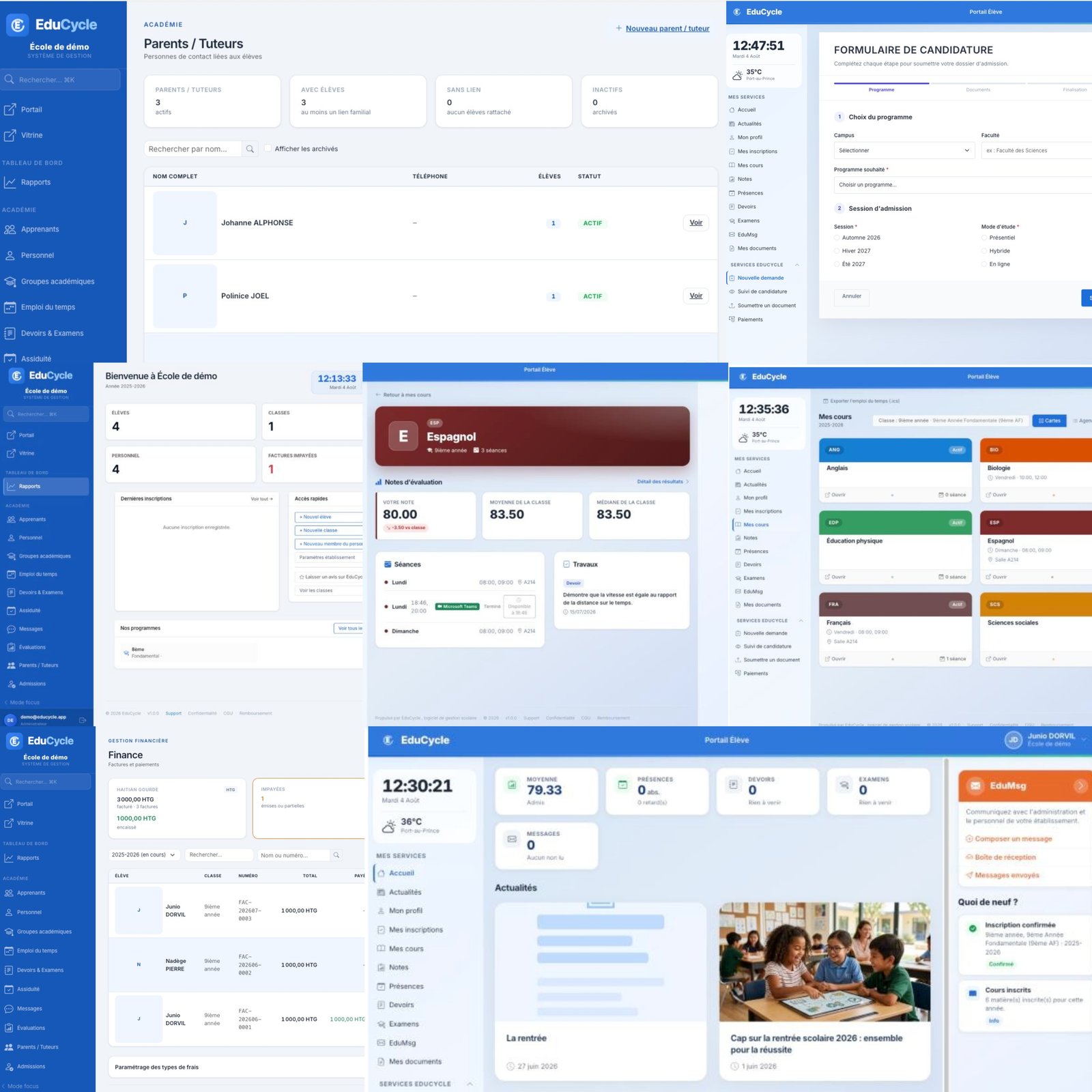Click the Faculté text field
This screenshot has height=1092, width=1092.
point(1037,150)
